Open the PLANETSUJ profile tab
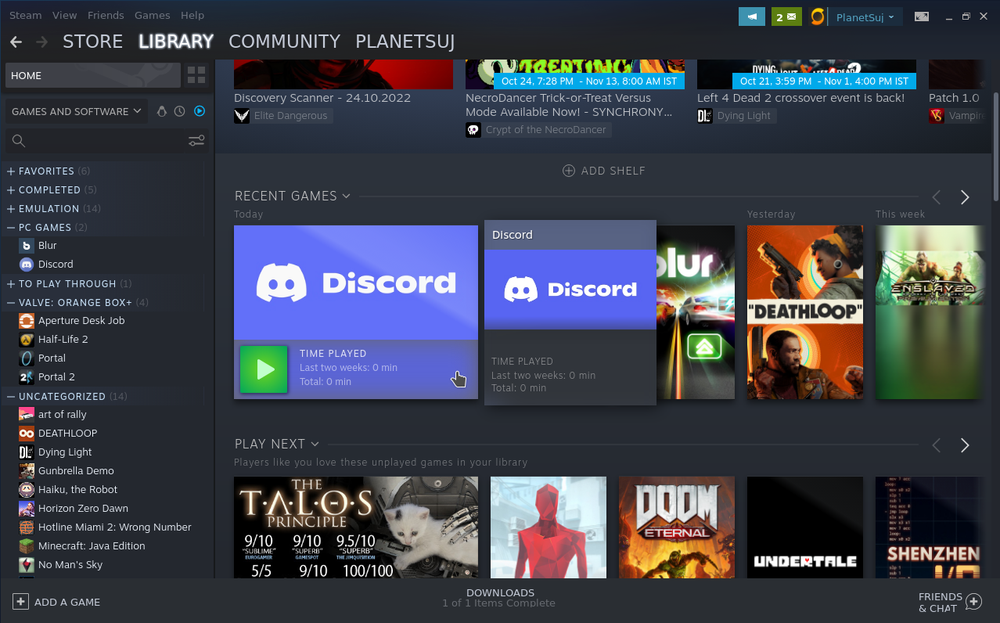The image size is (1000, 623). (x=405, y=41)
